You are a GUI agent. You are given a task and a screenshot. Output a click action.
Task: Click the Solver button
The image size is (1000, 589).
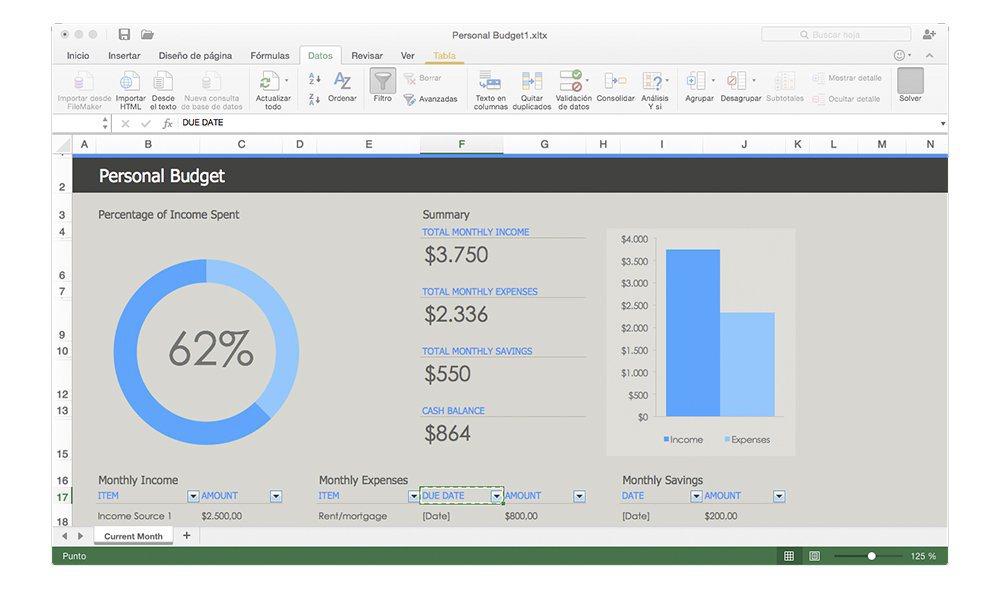point(910,85)
